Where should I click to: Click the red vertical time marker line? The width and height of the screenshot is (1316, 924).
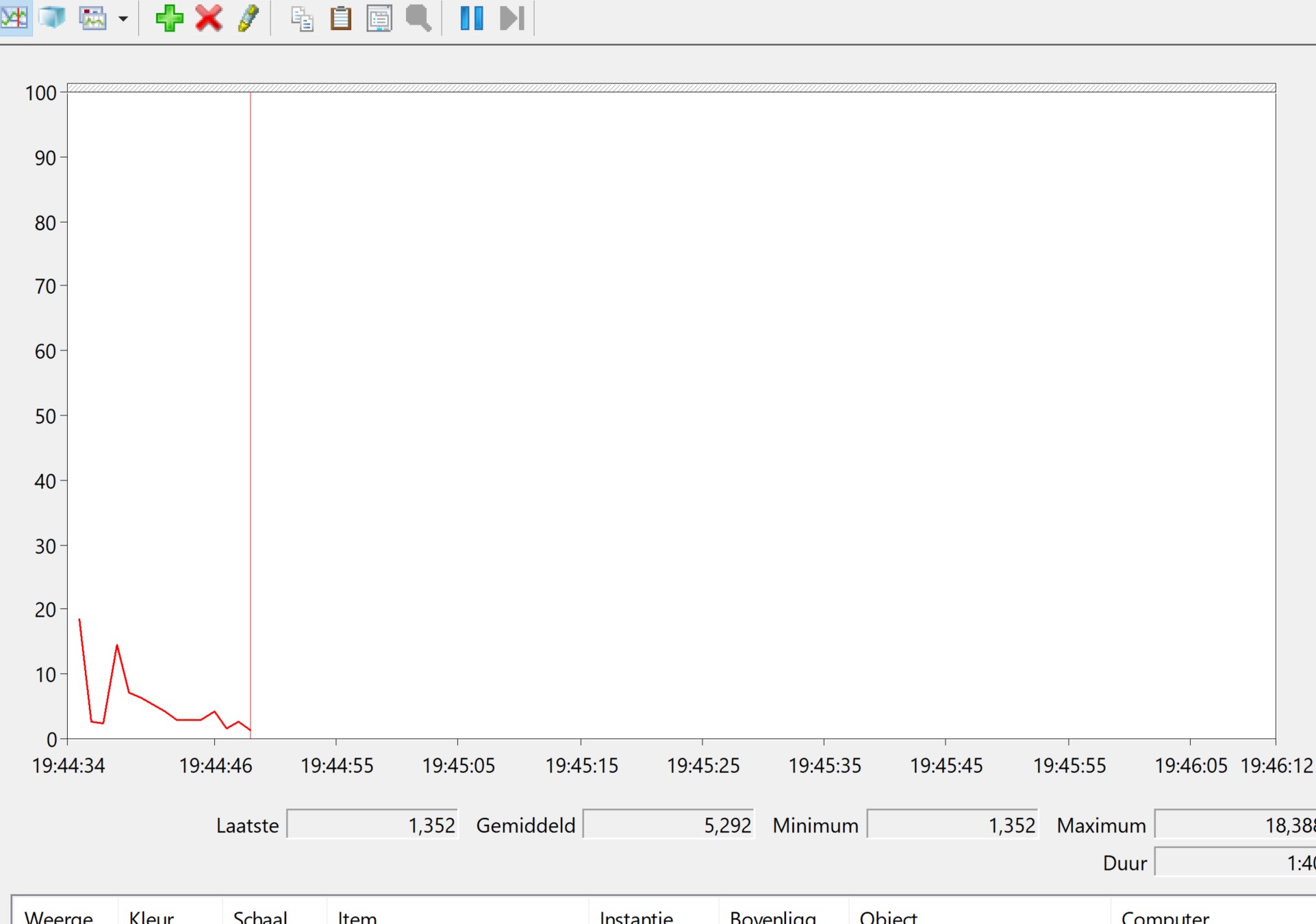(x=251, y=411)
